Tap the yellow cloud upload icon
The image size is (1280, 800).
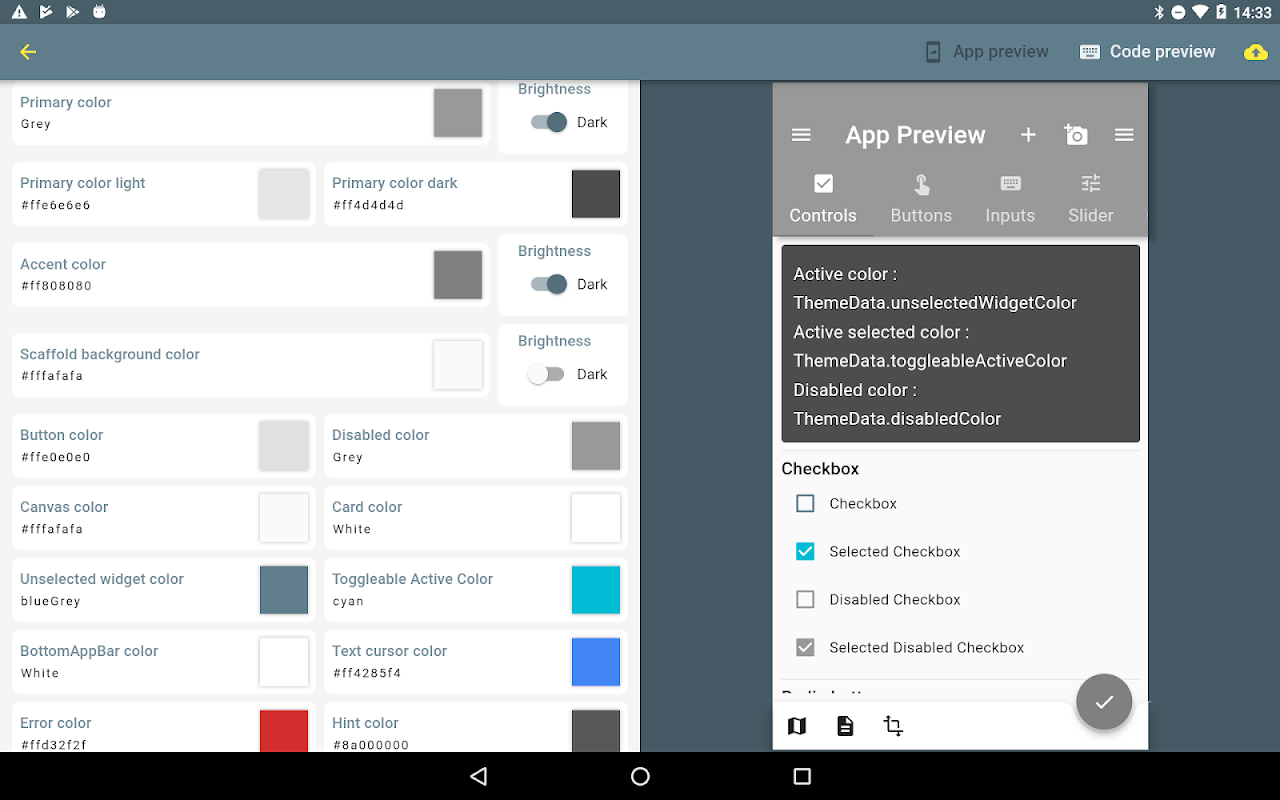click(x=1255, y=52)
